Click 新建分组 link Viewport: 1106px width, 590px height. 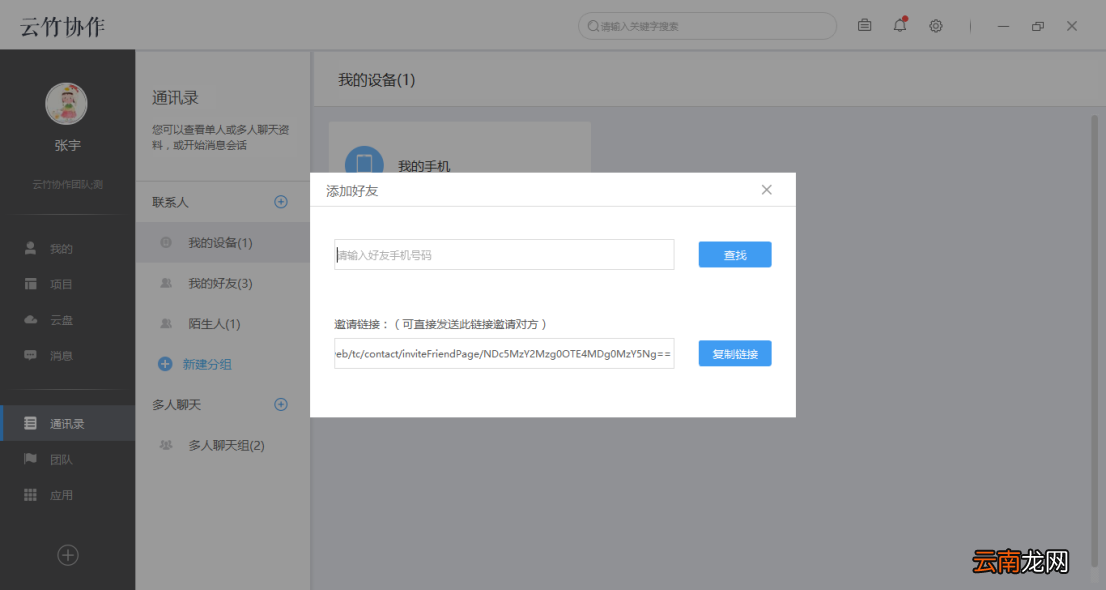(x=207, y=364)
